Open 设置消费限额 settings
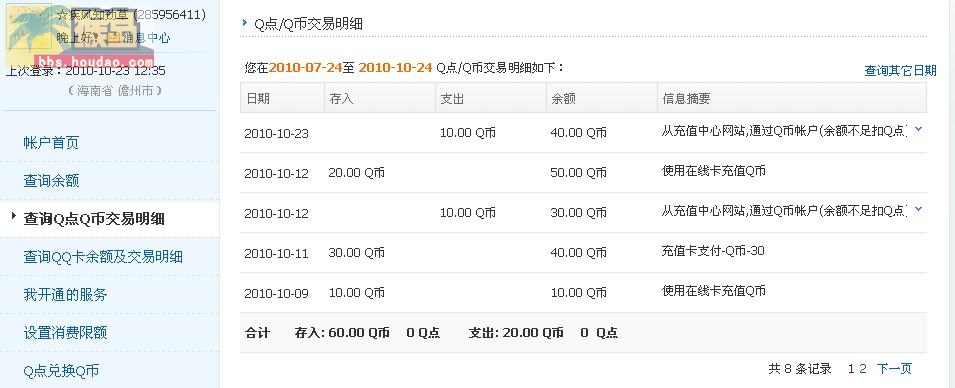The width and height of the screenshot is (955, 388). 65,333
